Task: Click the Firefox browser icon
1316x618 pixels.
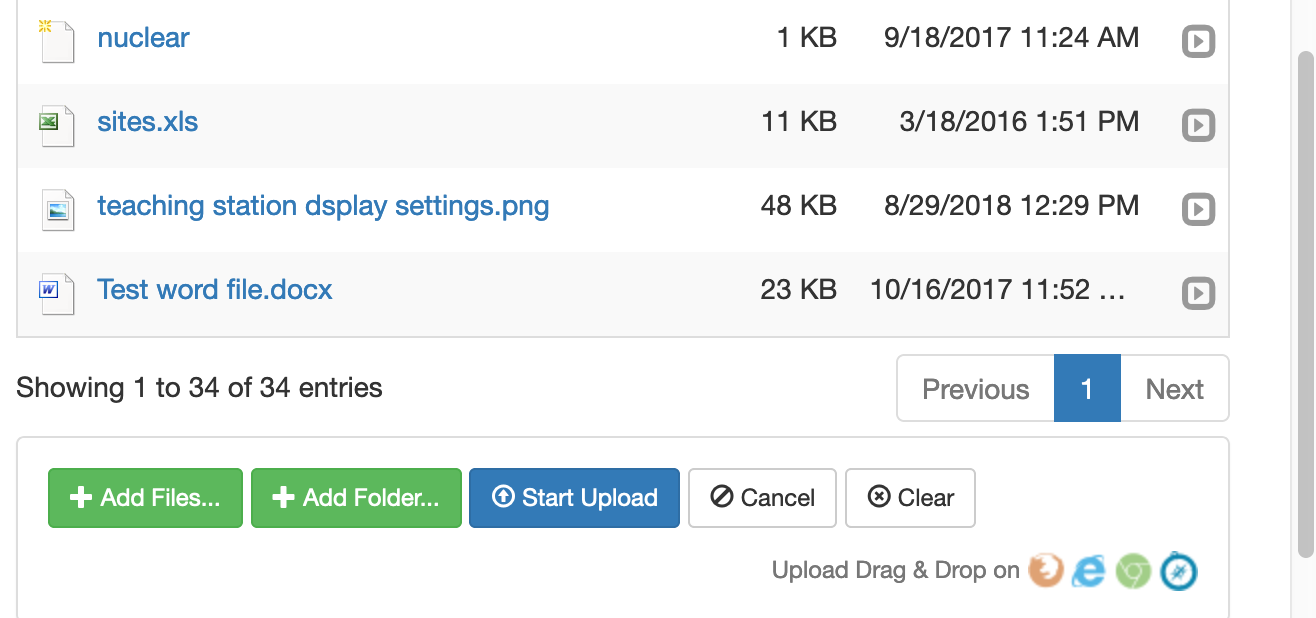Action: click(x=1046, y=571)
